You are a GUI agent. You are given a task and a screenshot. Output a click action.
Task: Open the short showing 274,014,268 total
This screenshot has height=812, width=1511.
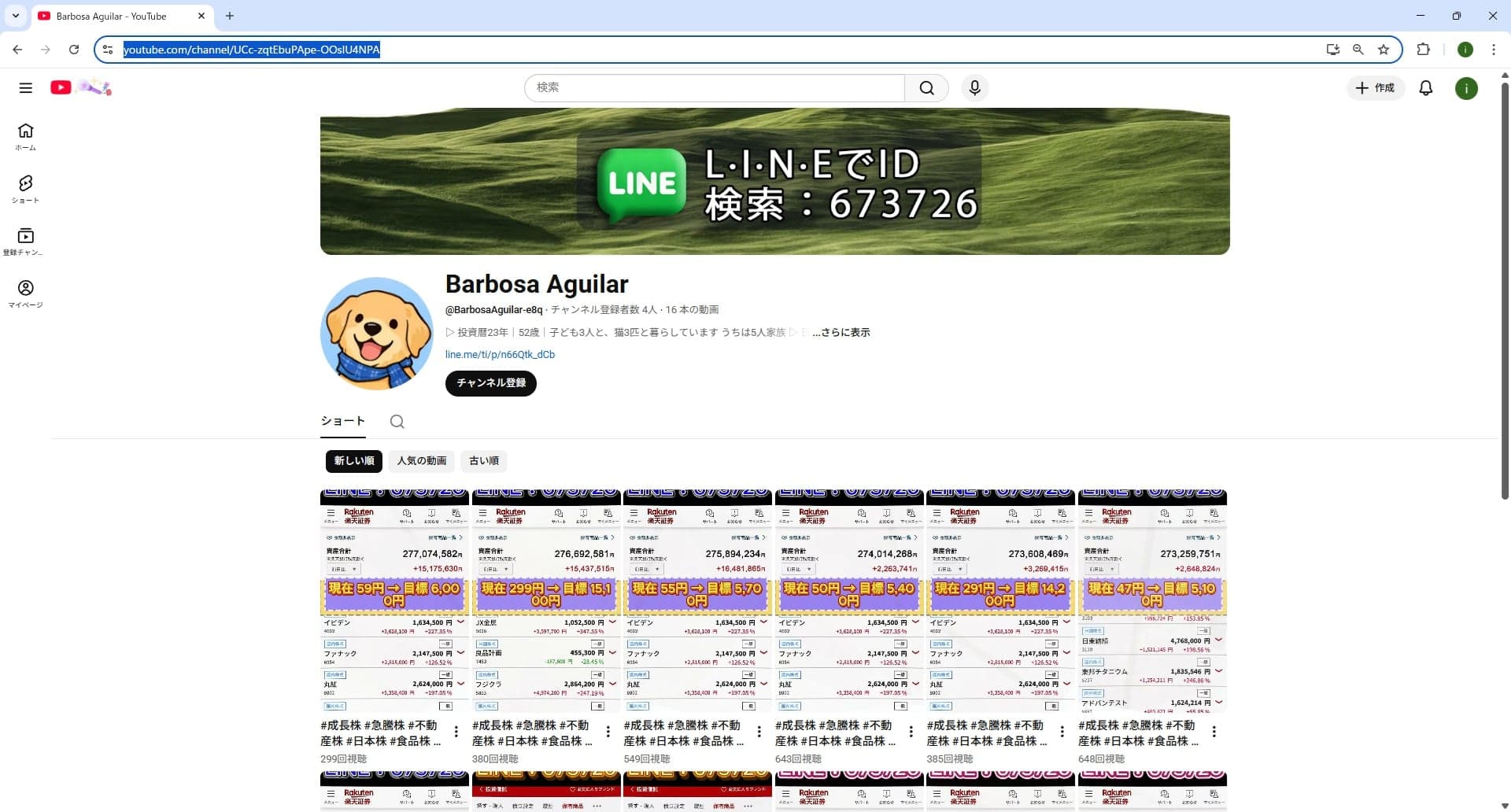(x=849, y=601)
